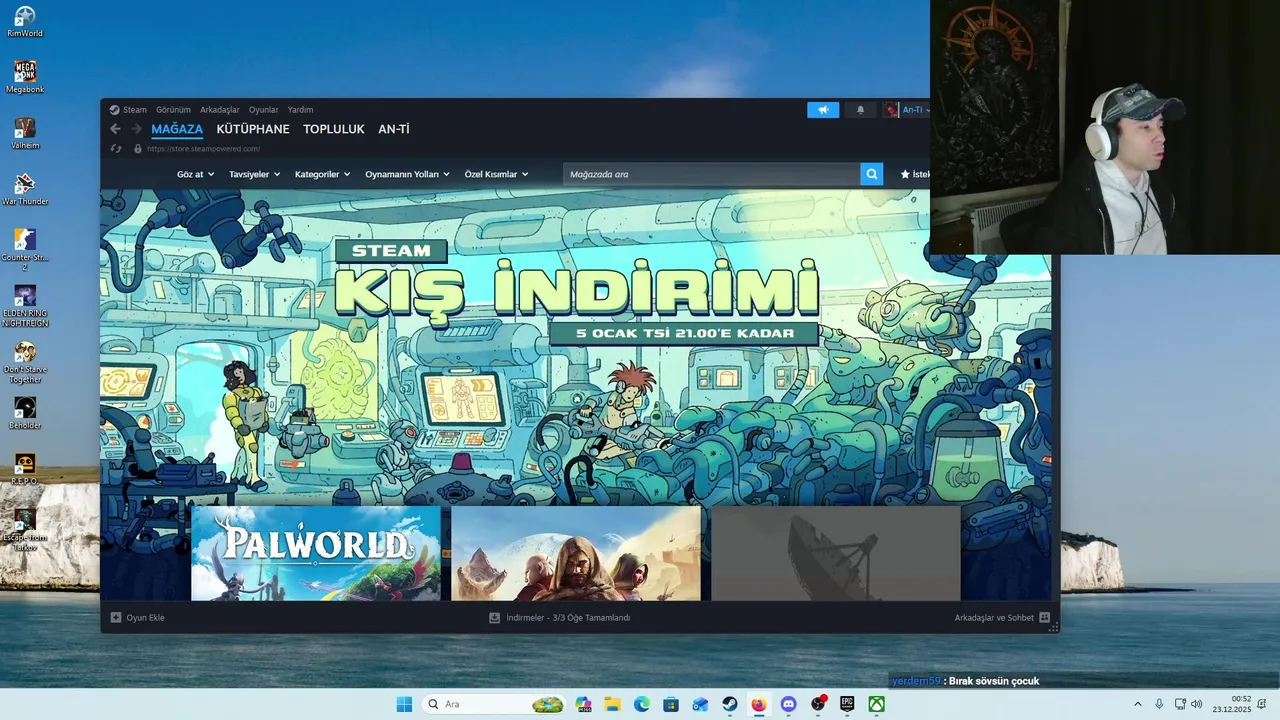Click the microphone tray icon
The height and width of the screenshot is (720, 1280).
1159,704
